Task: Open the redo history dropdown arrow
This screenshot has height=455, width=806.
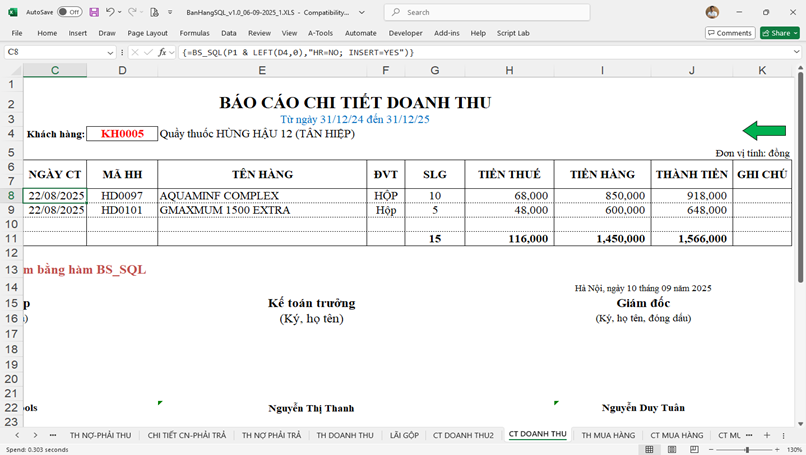Action: [141, 12]
